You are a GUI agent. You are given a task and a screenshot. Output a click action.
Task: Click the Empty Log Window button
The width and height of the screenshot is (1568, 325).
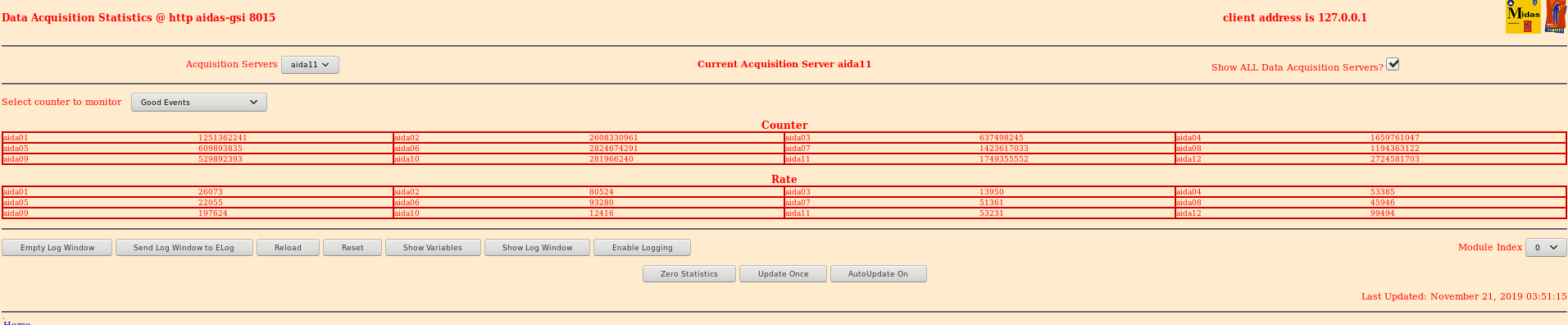(x=57, y=248)
